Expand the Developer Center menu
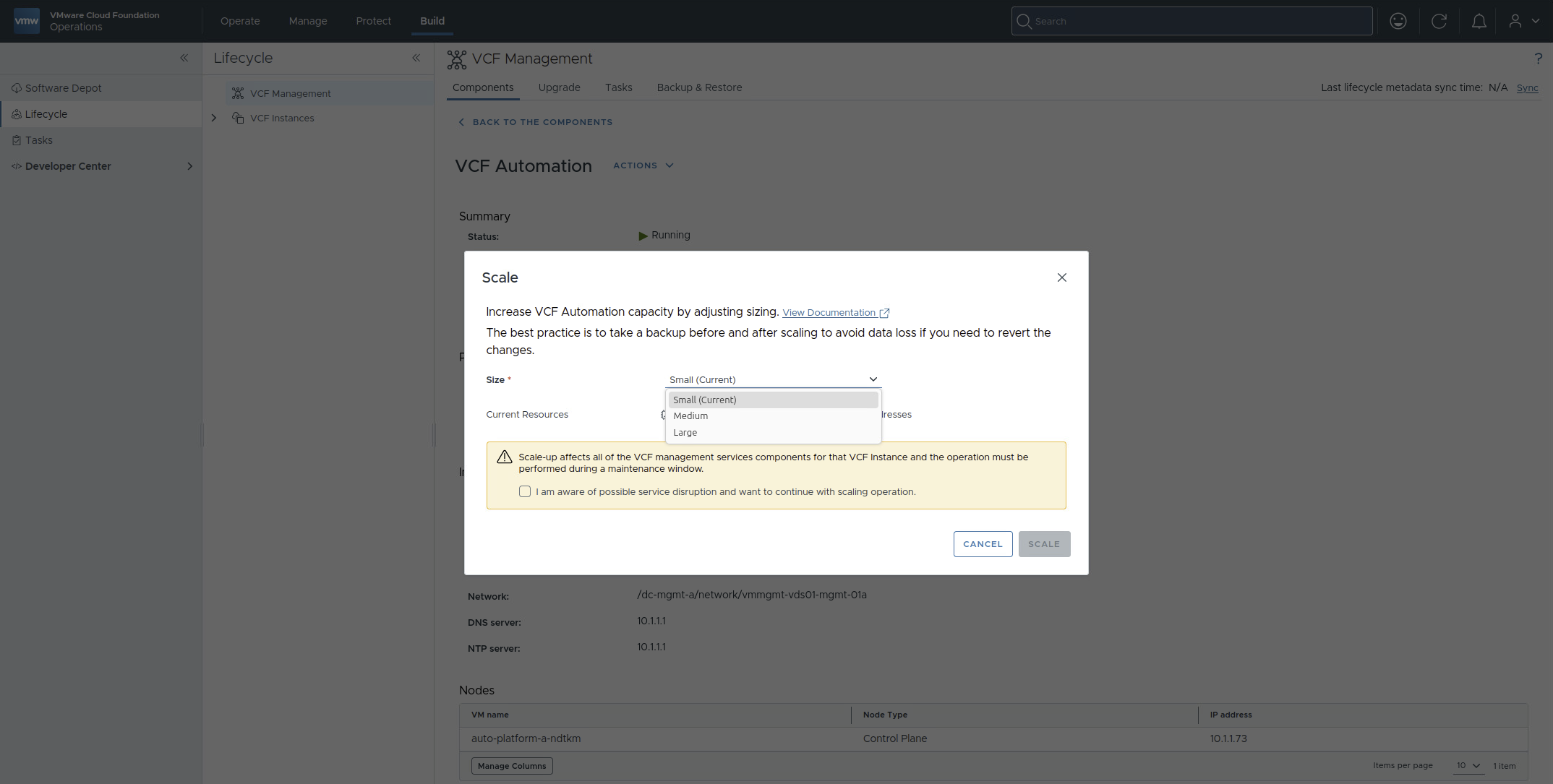The width and height of the screenshot is (1553, 784). click(189, 166)
